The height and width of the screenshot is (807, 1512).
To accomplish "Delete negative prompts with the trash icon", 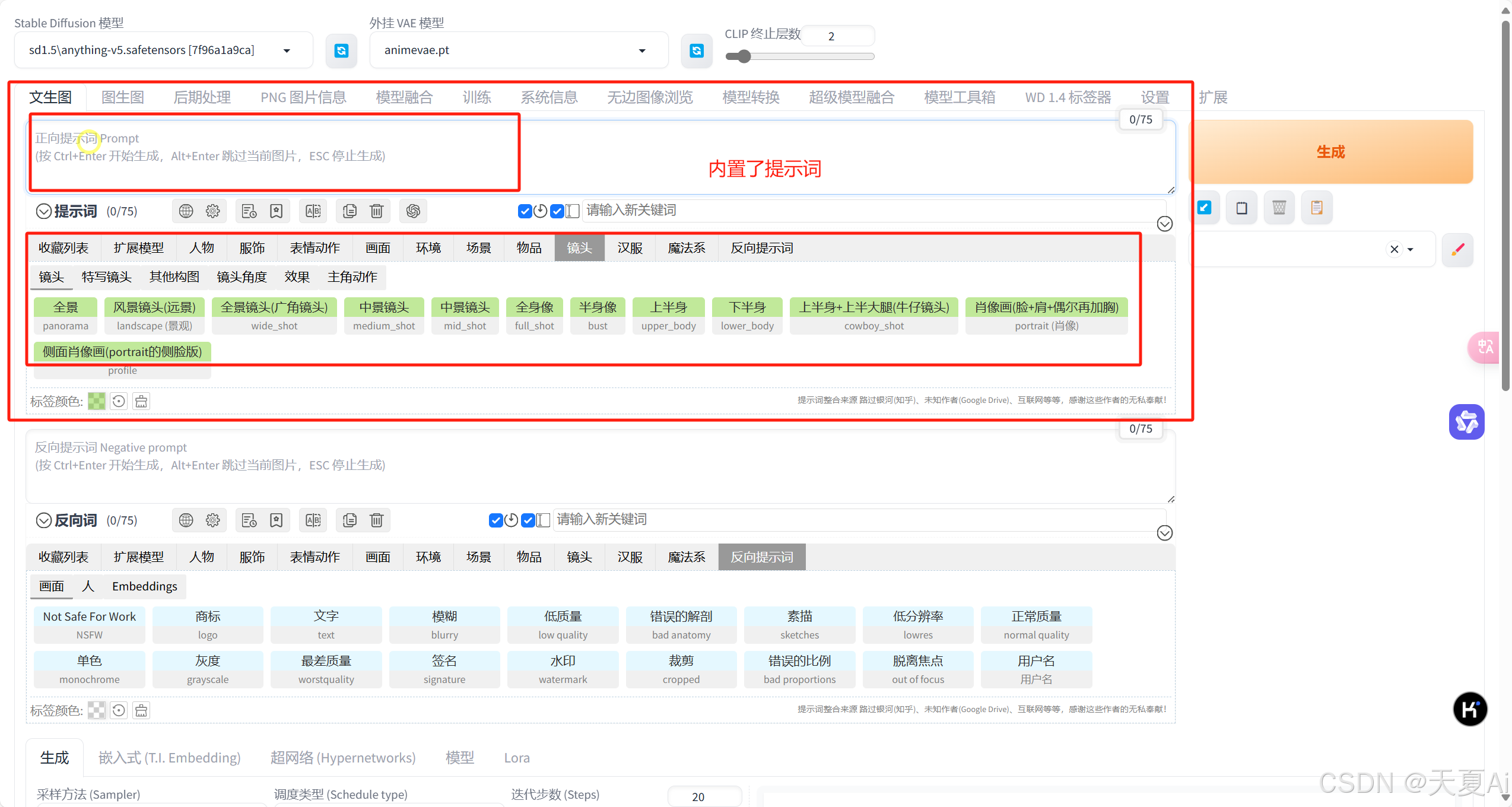I will pyautogui.click(x=377, y=520).
